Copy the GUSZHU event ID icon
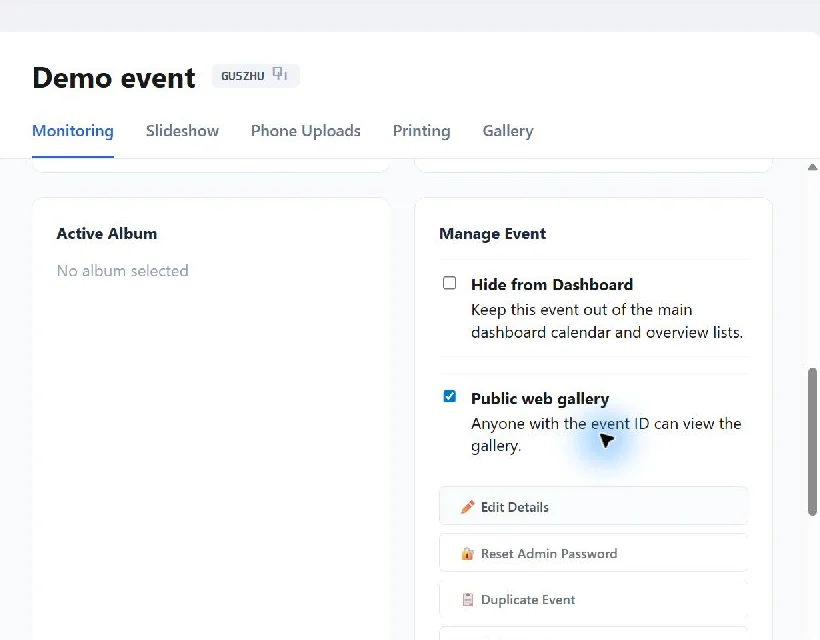Image resolution: width=820 pixels, height=640 pixels. (280, 74)
